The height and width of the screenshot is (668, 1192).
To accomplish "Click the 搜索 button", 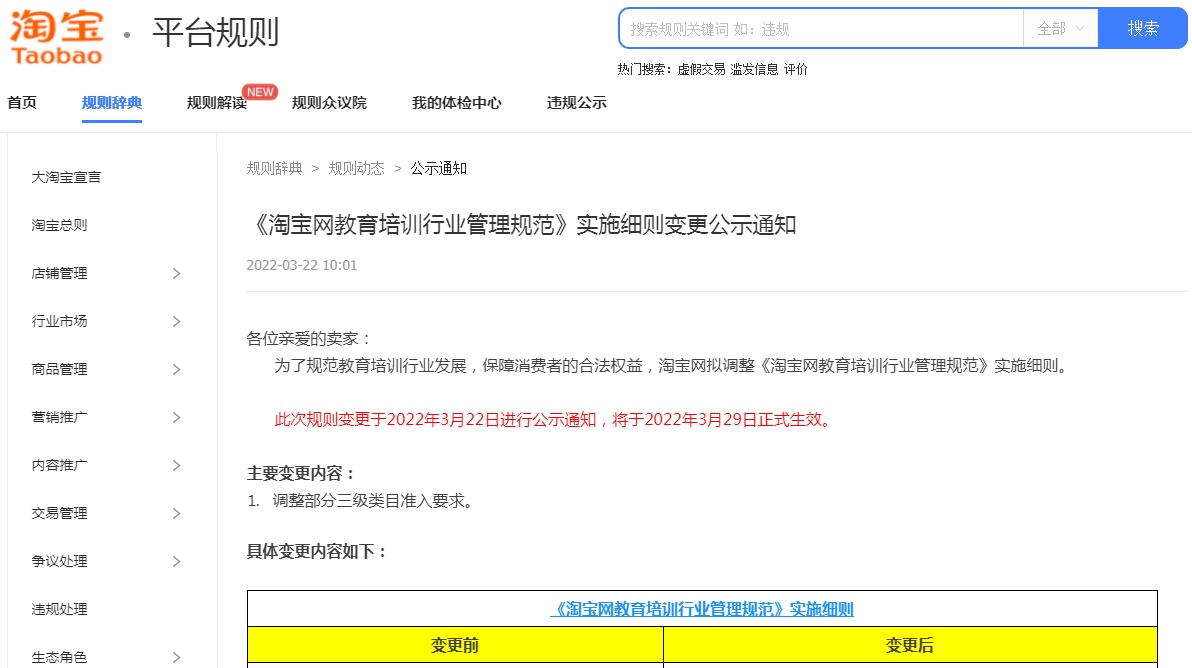I will pos(1143,29).
